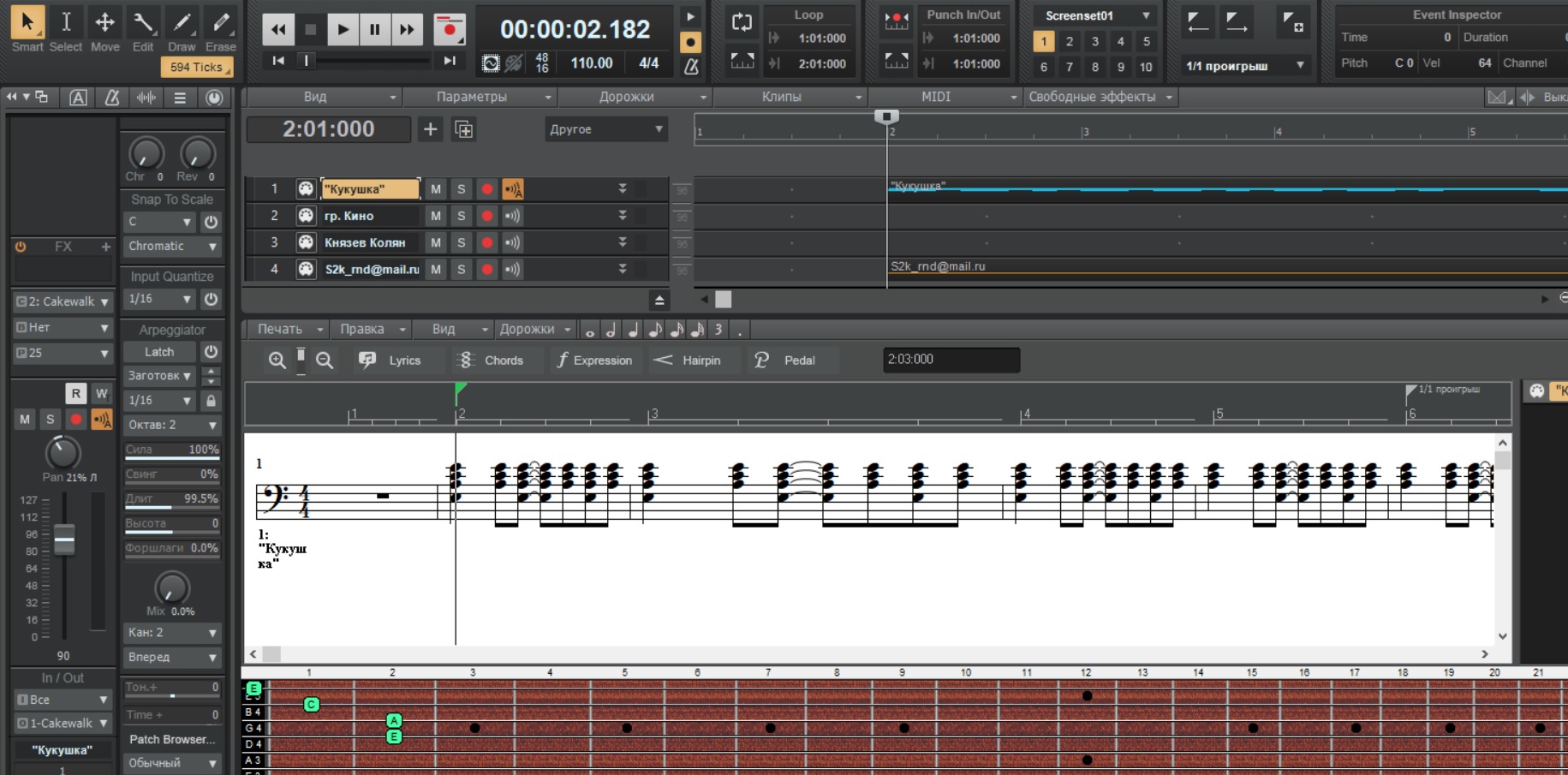Zoom in on the staff view
1568x775 pixels.
[x=277, y=361]
